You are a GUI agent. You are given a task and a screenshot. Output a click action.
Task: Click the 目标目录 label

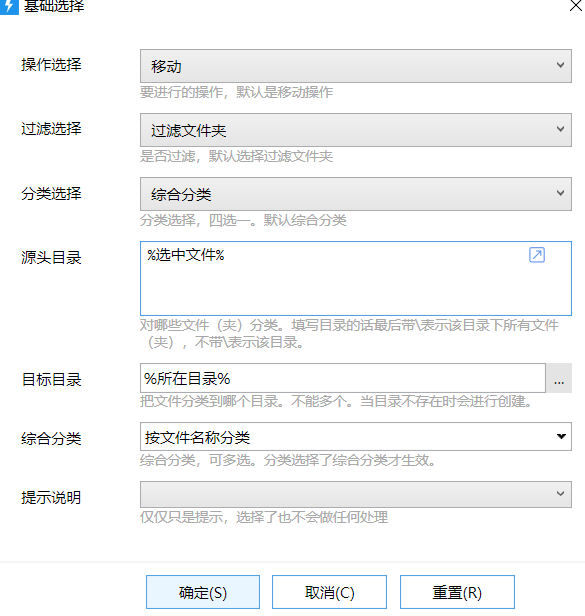51,380
